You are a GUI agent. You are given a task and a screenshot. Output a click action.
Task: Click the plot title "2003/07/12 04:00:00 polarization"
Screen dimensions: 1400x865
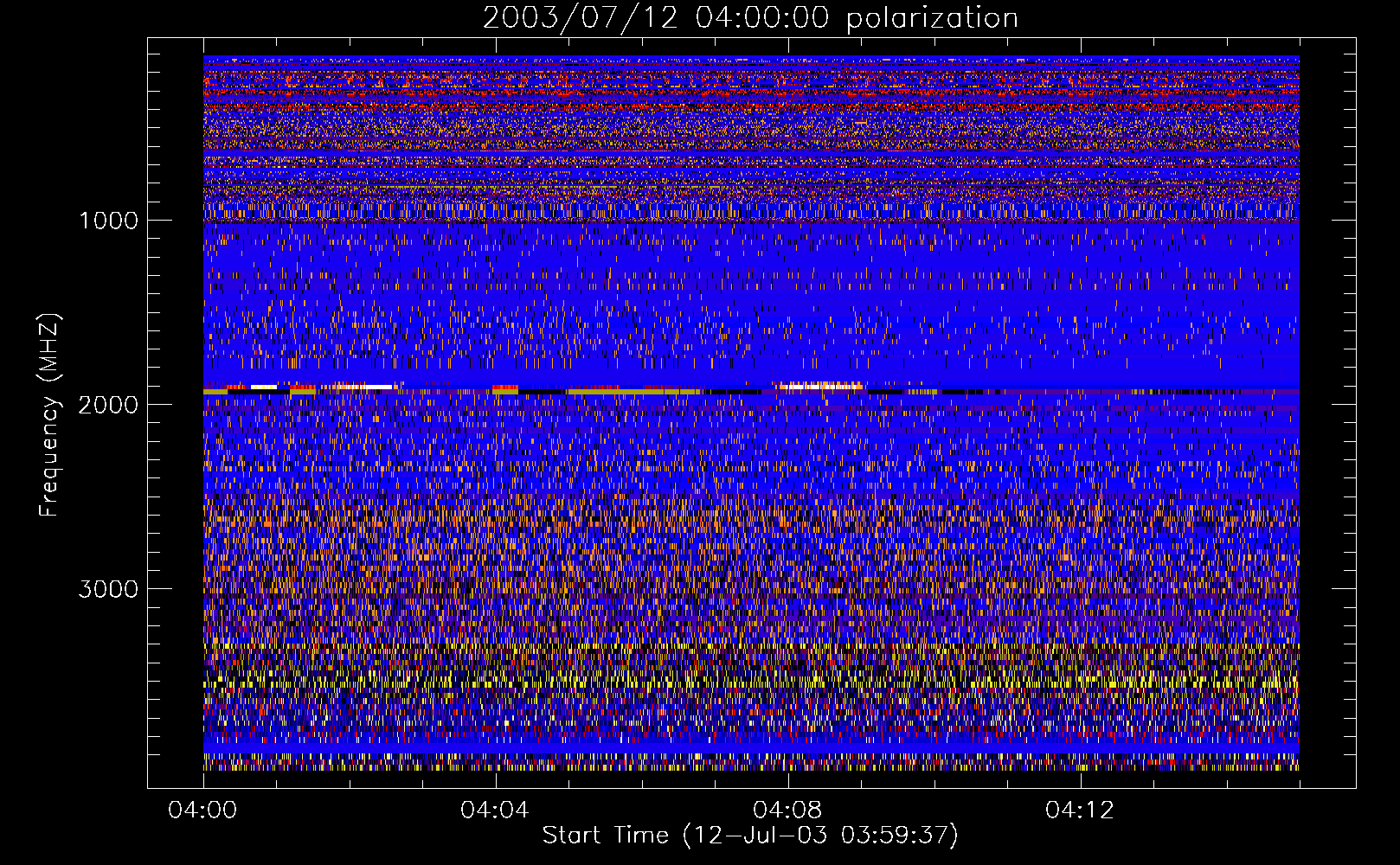[x=750, y=18]
